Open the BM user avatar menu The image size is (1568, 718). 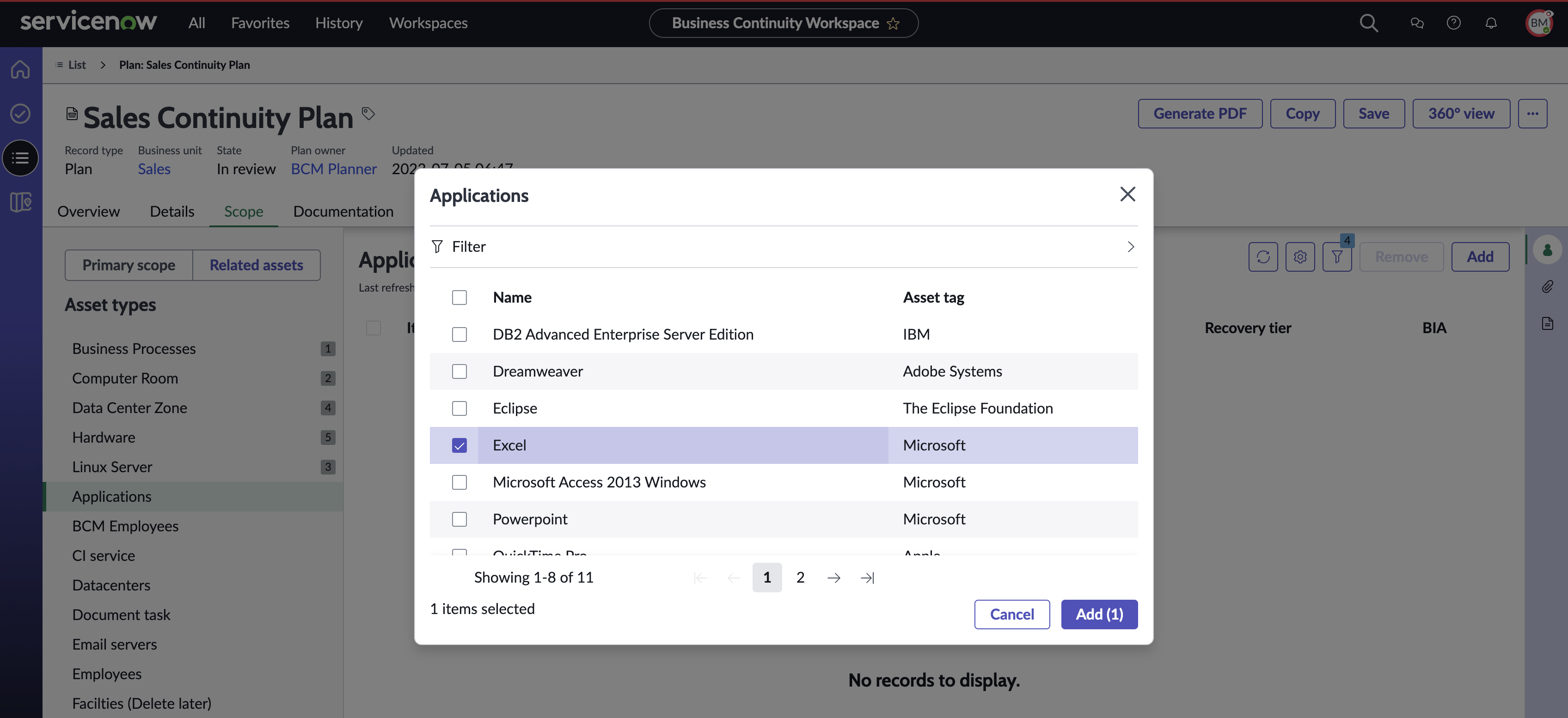pos(1539,23)
